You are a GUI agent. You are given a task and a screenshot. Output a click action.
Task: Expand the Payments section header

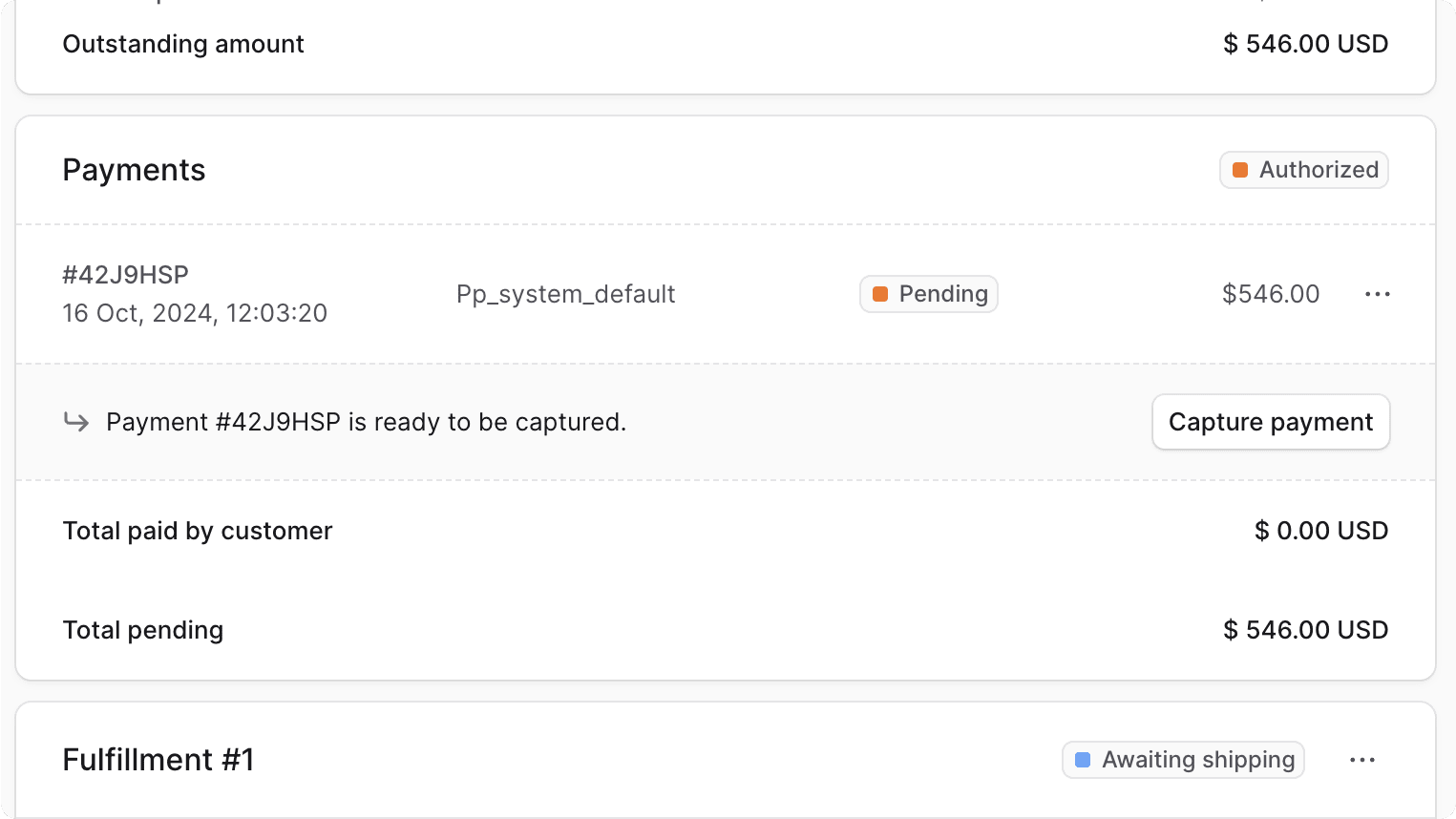pyautogui.click(x=134, y=170)
